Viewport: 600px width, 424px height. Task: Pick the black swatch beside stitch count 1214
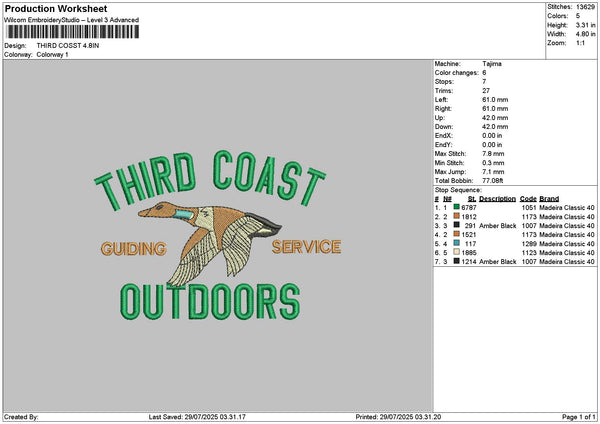[x=457, y=261]
